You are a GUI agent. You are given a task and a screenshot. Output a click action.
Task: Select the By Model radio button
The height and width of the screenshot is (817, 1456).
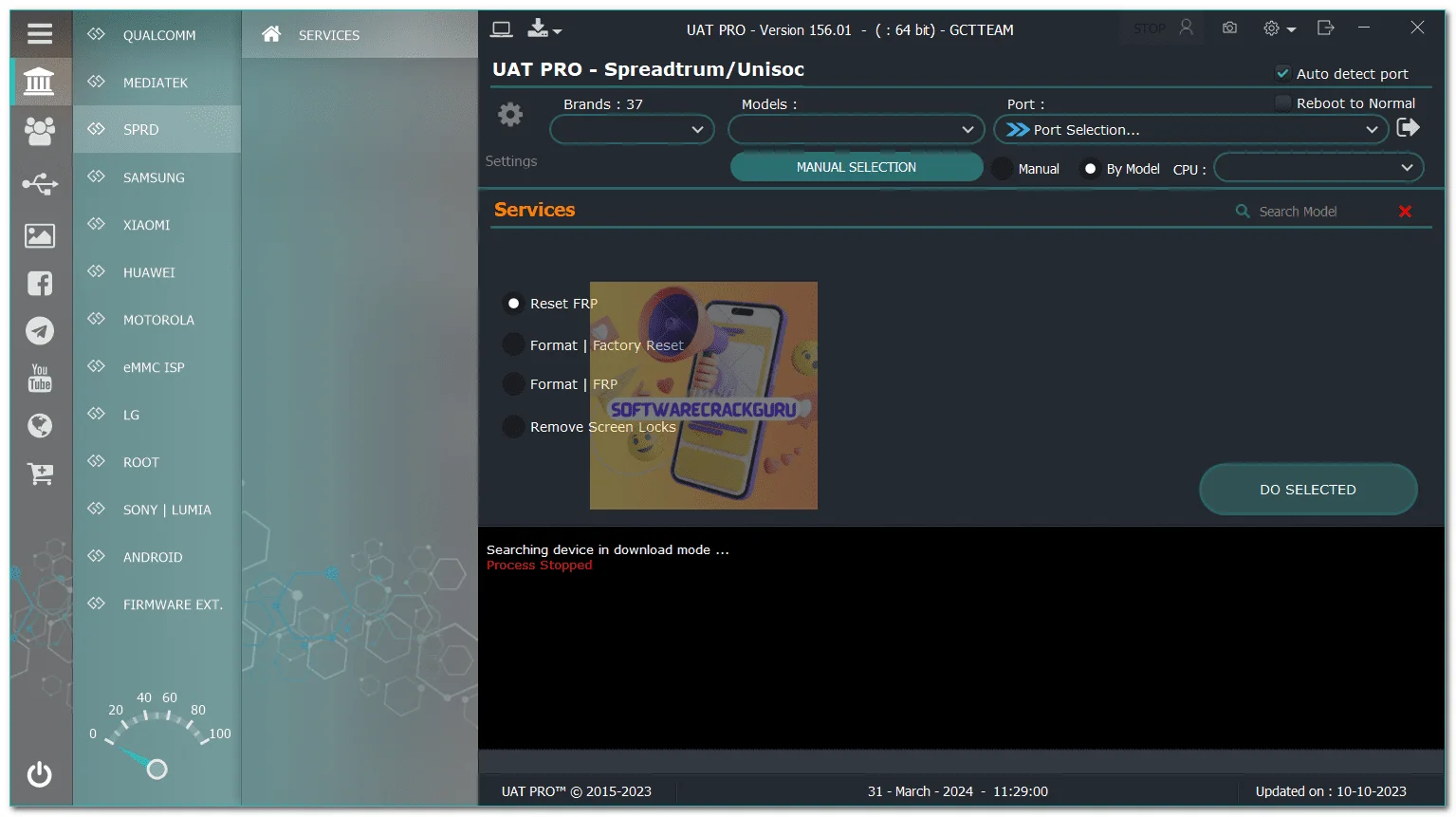coord(1090,169)
